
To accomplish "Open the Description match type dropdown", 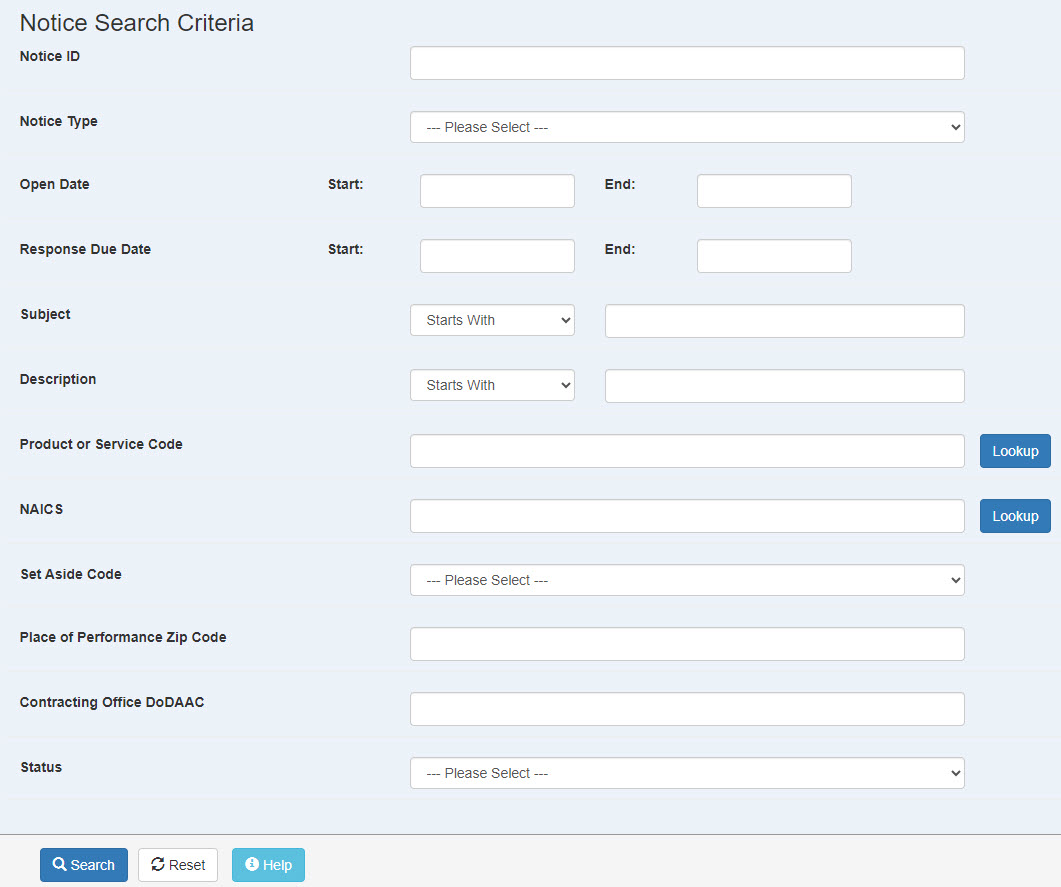I will tap(492, 385).
